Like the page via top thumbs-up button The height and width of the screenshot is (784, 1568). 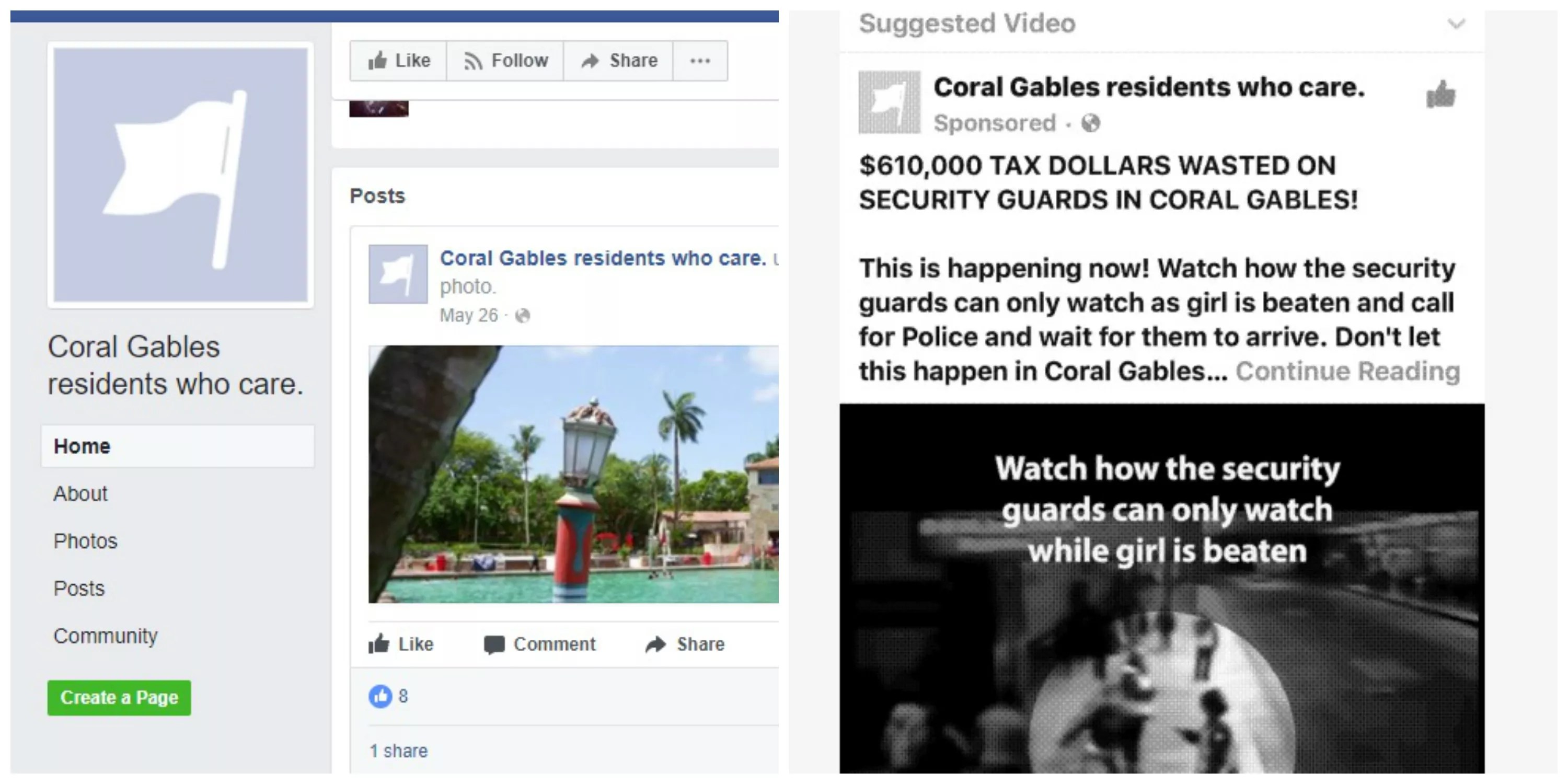pos(399,61)
